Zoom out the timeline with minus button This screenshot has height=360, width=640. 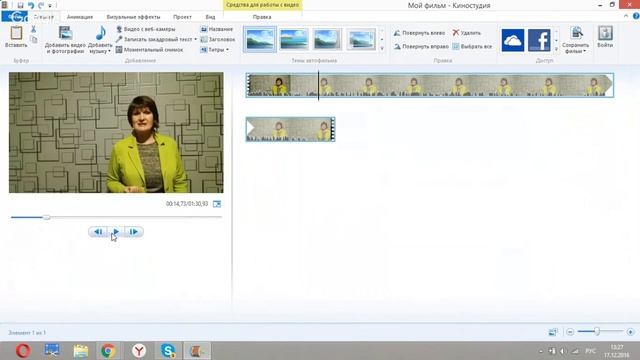(570, 332)
